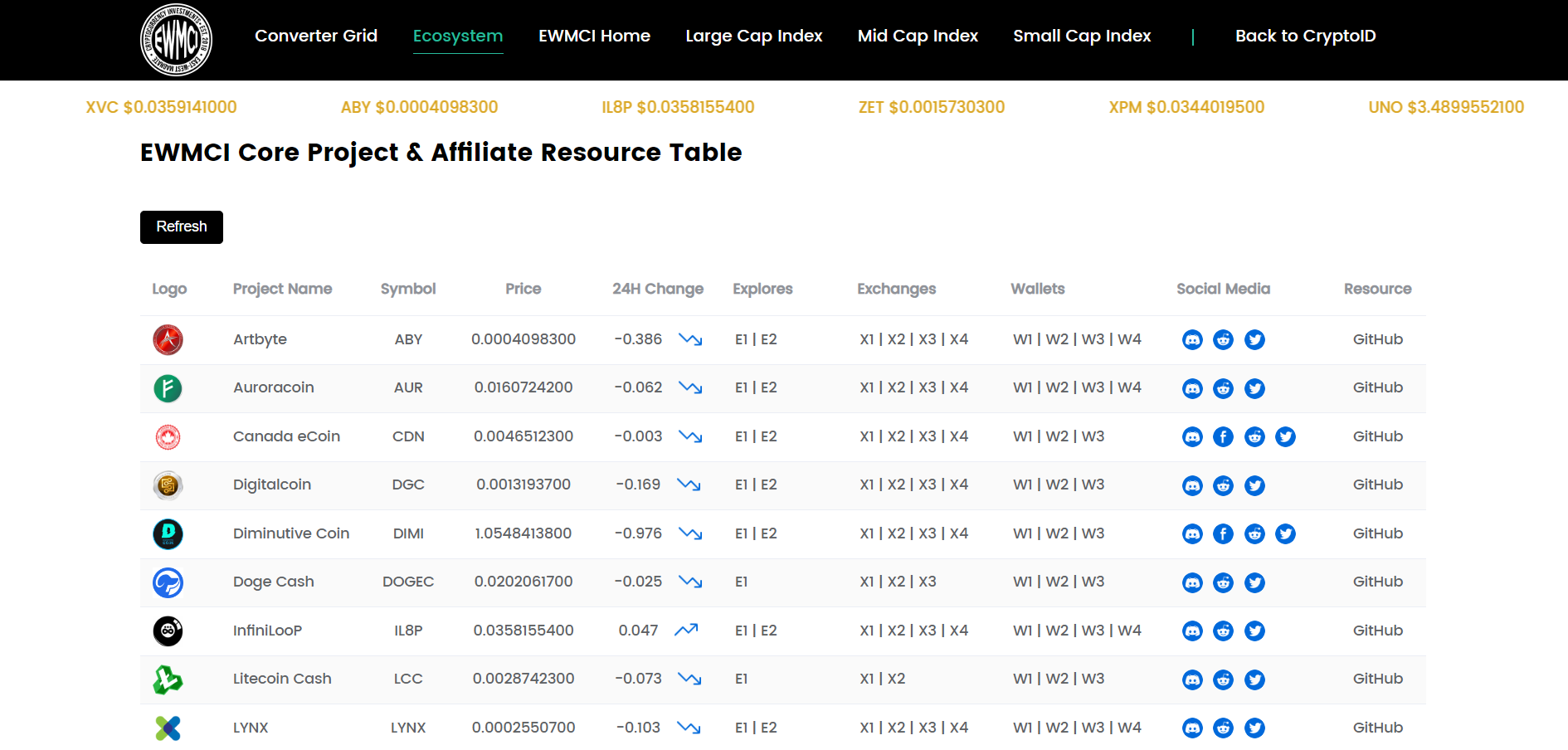The width and height of the screenshot is (1568, 750).
Task: Open Artbyte Reddit social icon
Action: point(1223,340)
